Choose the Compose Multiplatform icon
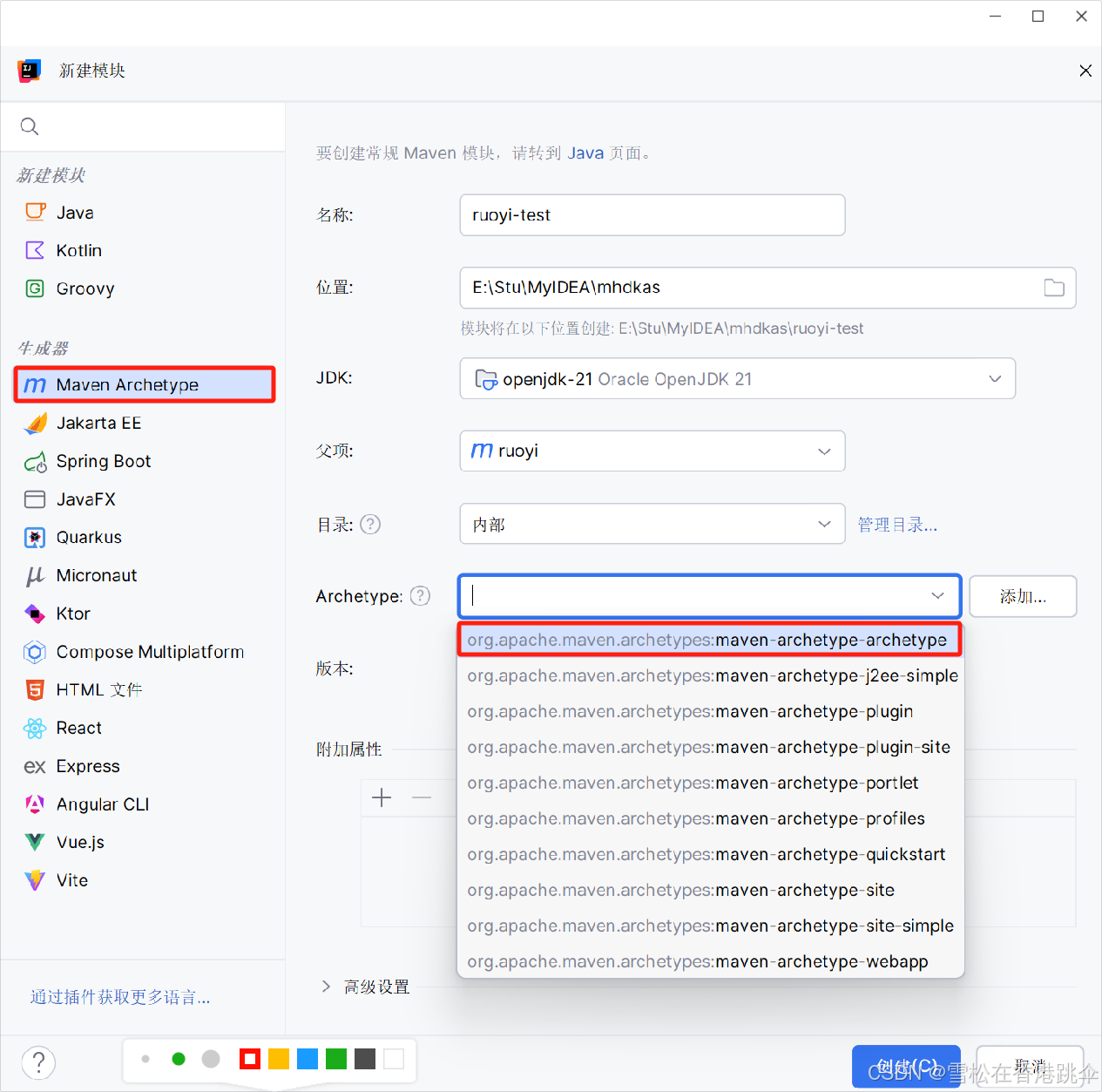The height and width of the screenshot is (1092, 1102). [x=35, y=652]
